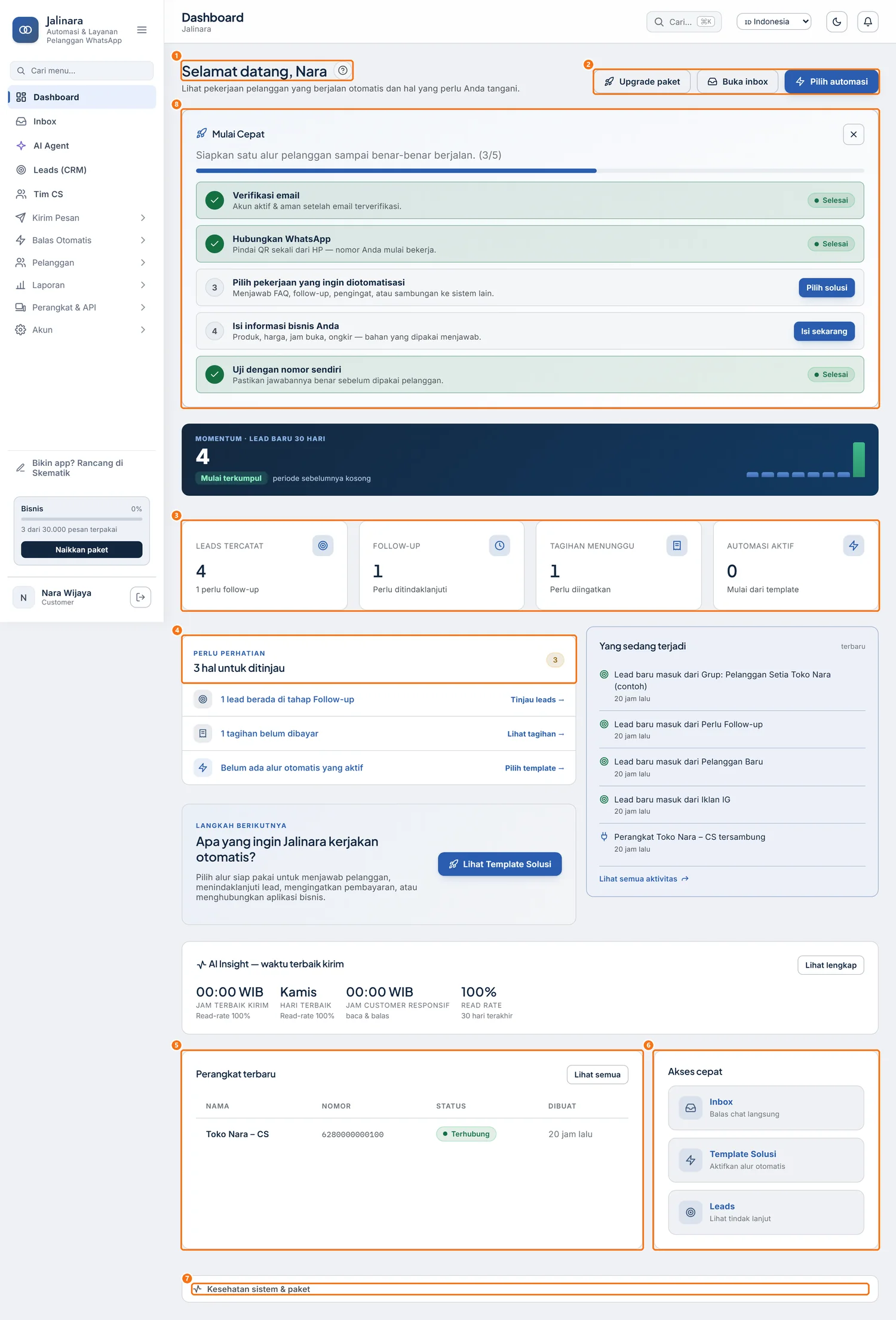Click receipt icon on unpaid tagihan row
The image size is (896, 1320).
coord(203,733)
